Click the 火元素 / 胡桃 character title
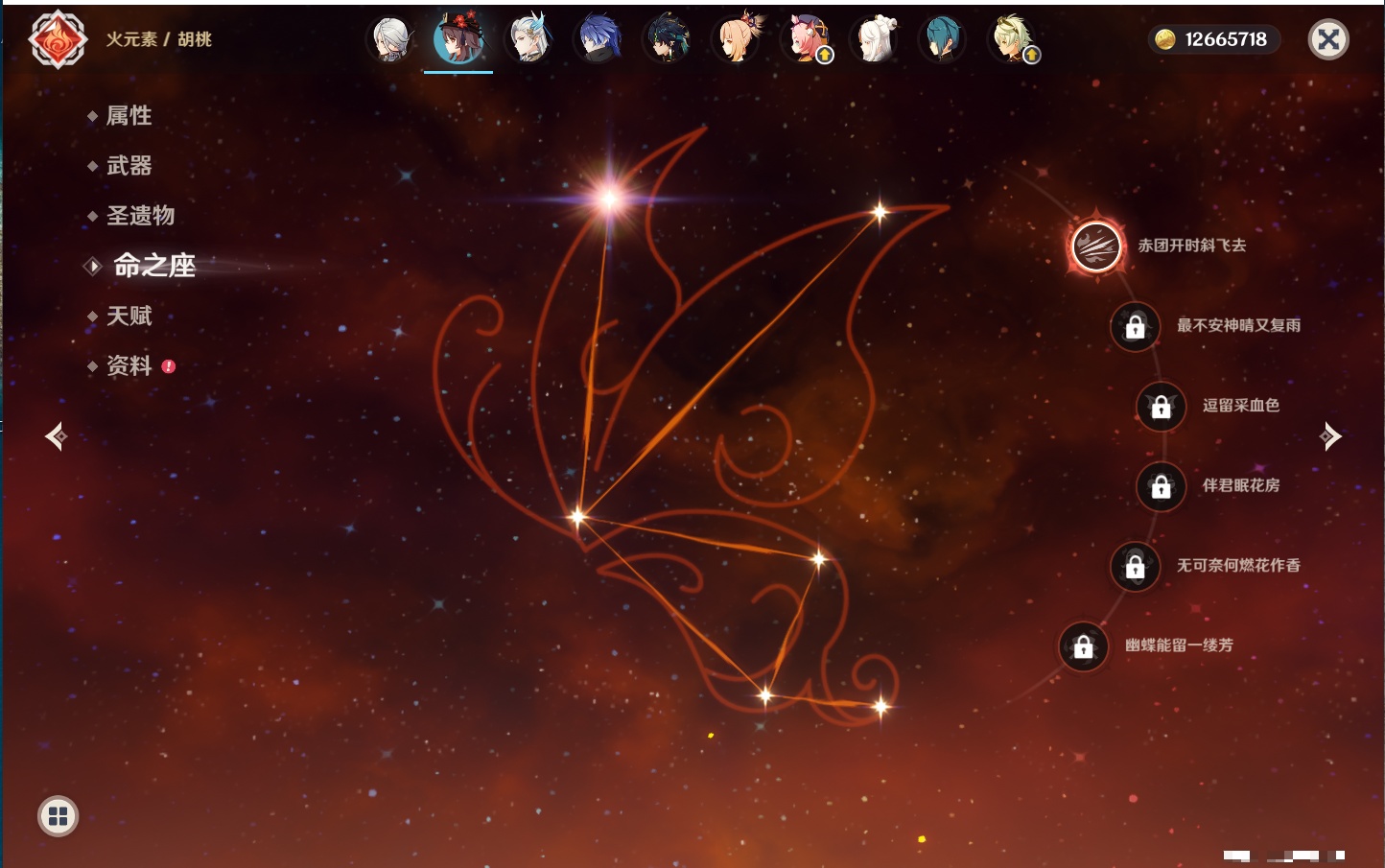Screen dimensions: 1385x868 pyautogui.click(x=158, y=39)
